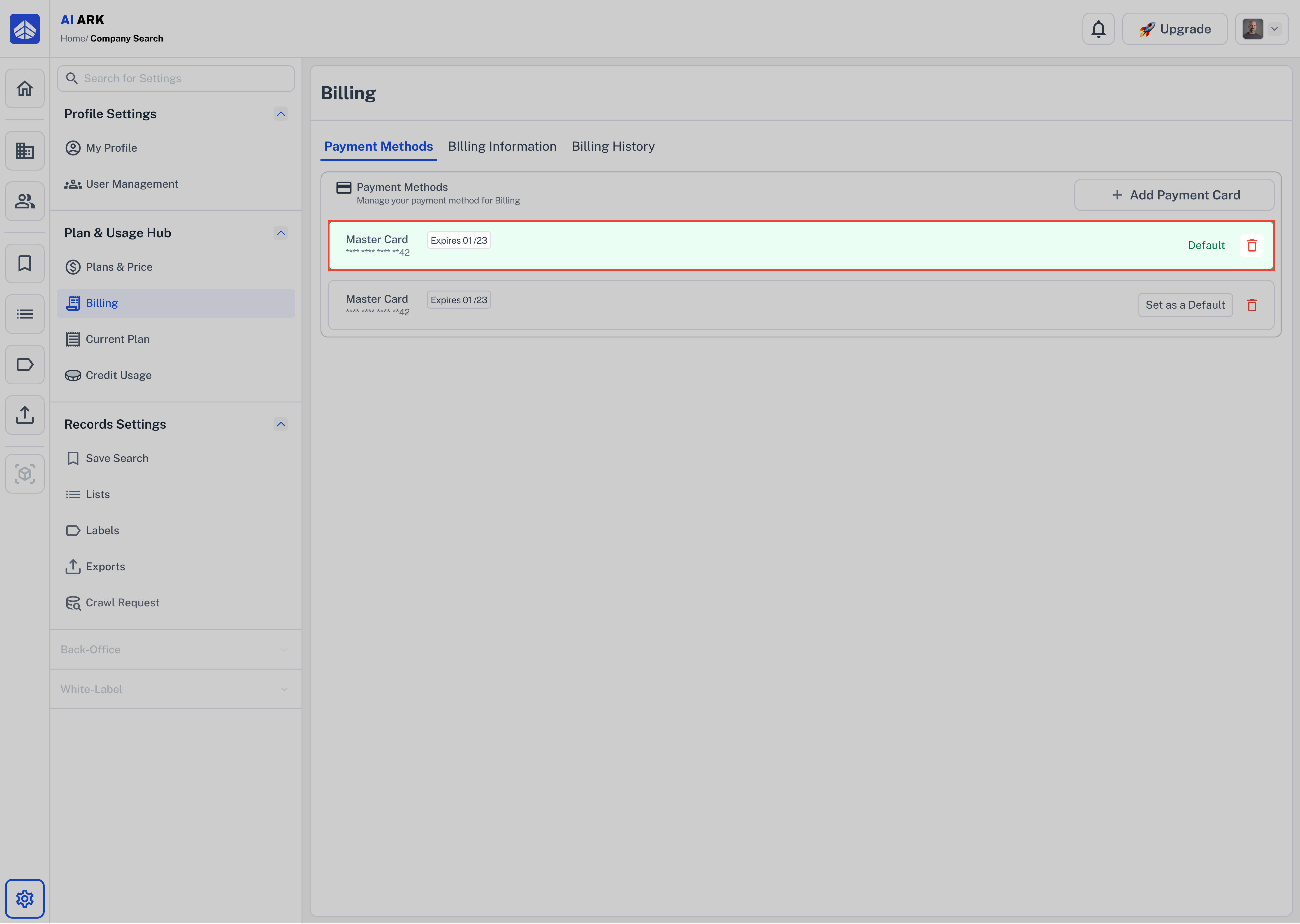Open Plans & Price
Viewport: 1300px width, 924px height.
pos(176,267)
